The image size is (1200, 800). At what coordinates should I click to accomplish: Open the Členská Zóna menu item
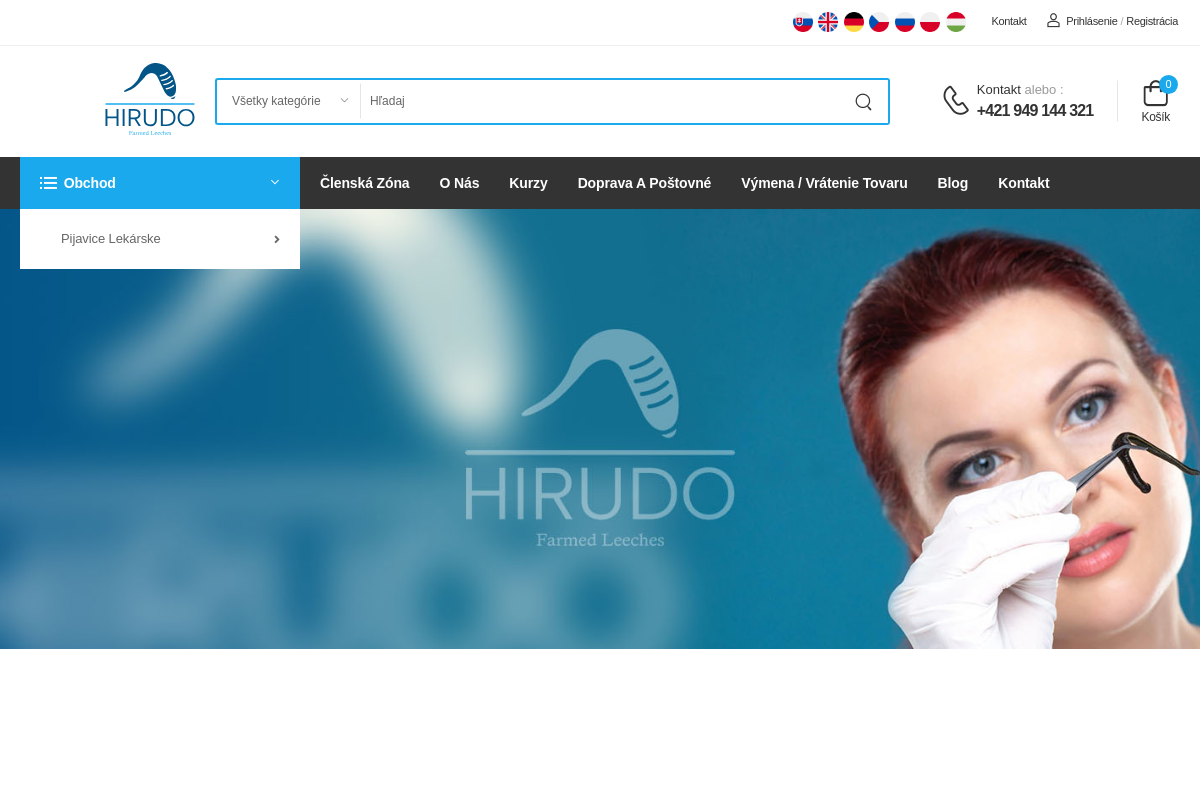point(364,183)
